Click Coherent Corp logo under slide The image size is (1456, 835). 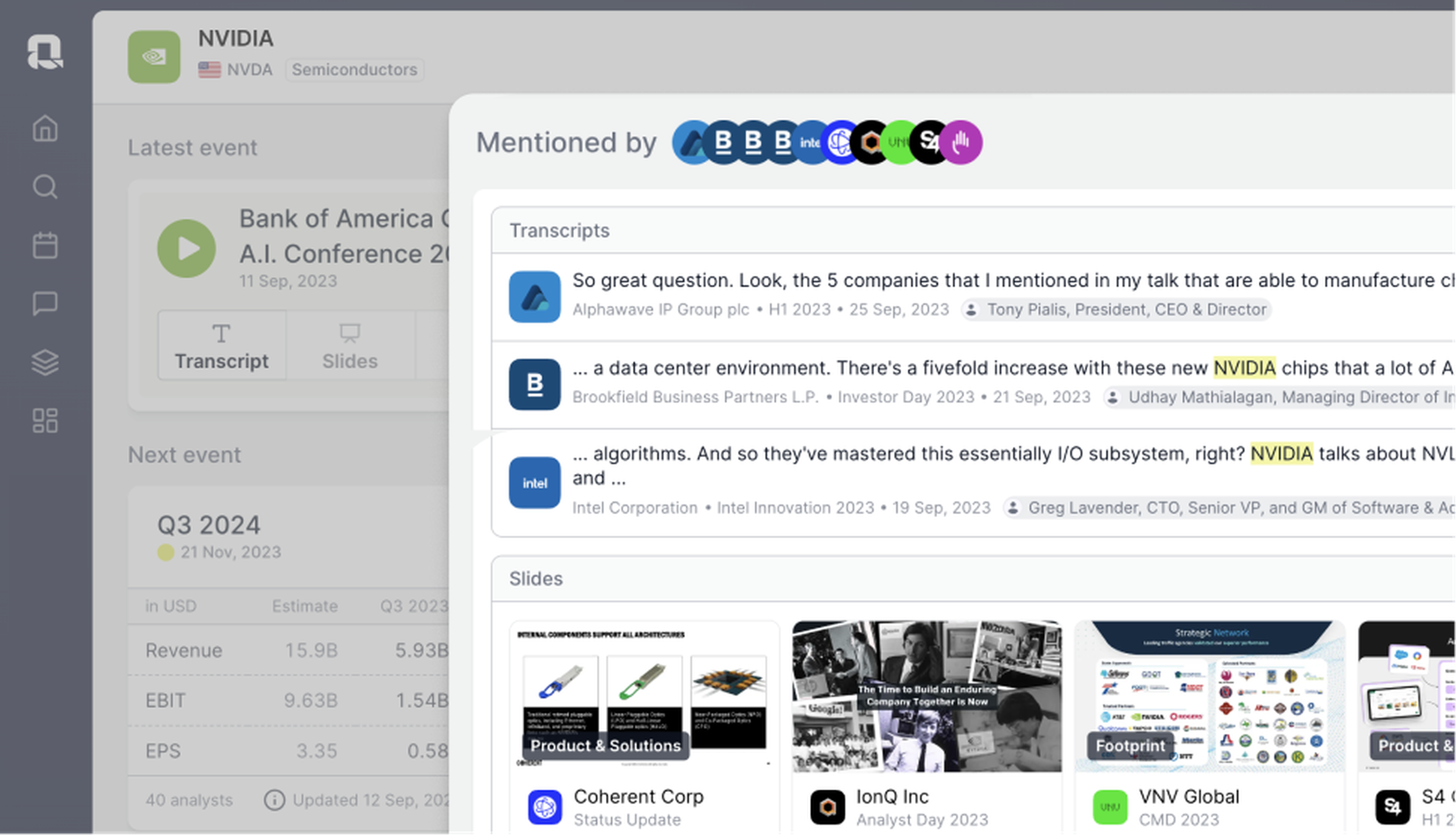pos(544,807)
